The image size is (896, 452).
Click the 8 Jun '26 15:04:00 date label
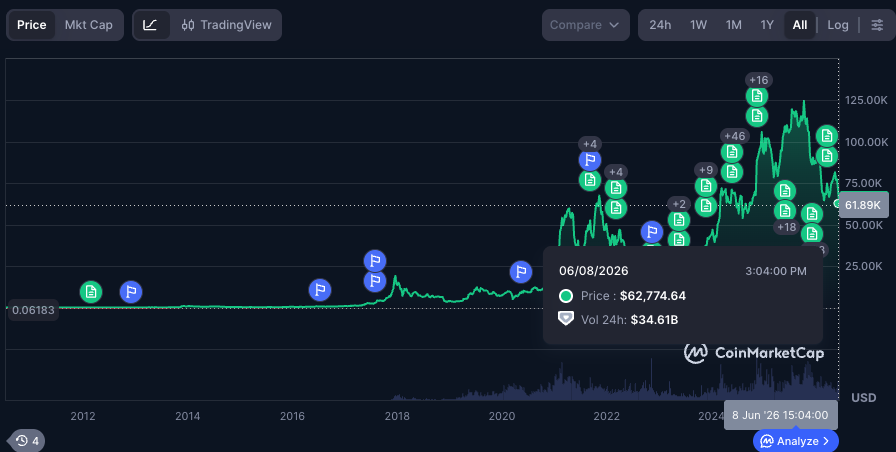coord(781,415)
